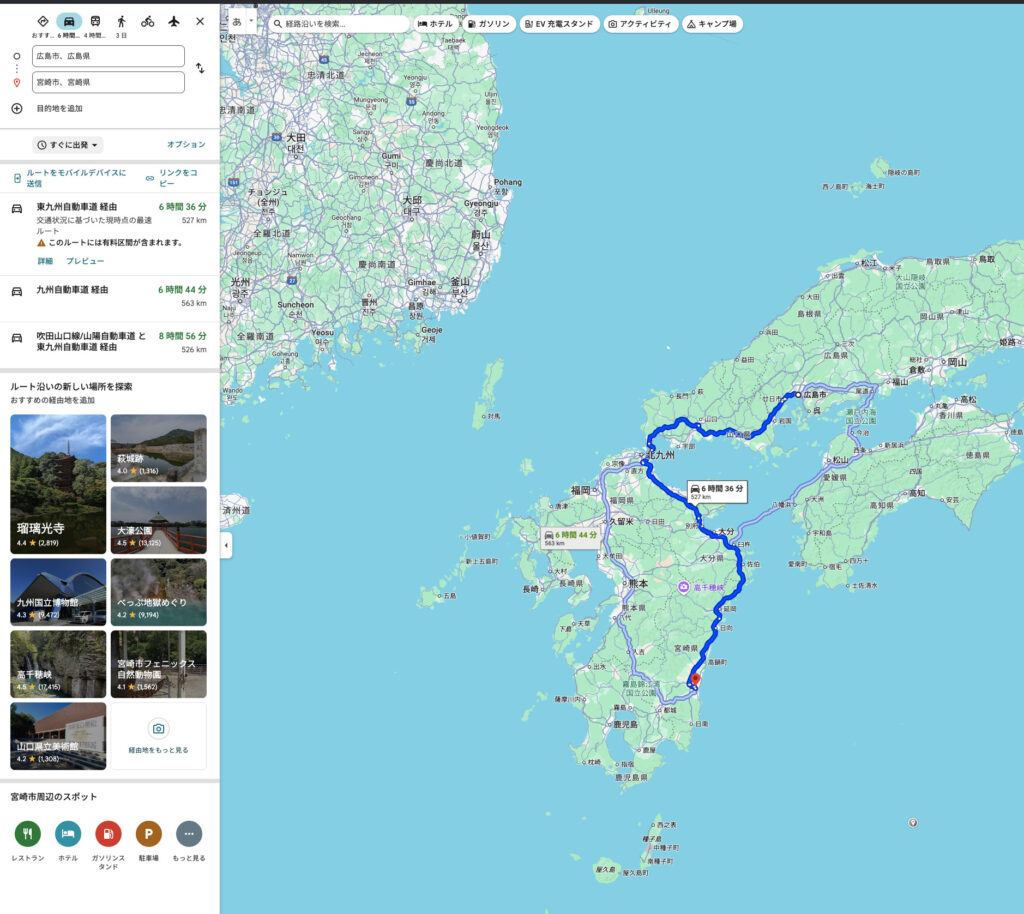Click the red destination pin at 宮崎
This screenshot has height=914, width=1024.
696,679
